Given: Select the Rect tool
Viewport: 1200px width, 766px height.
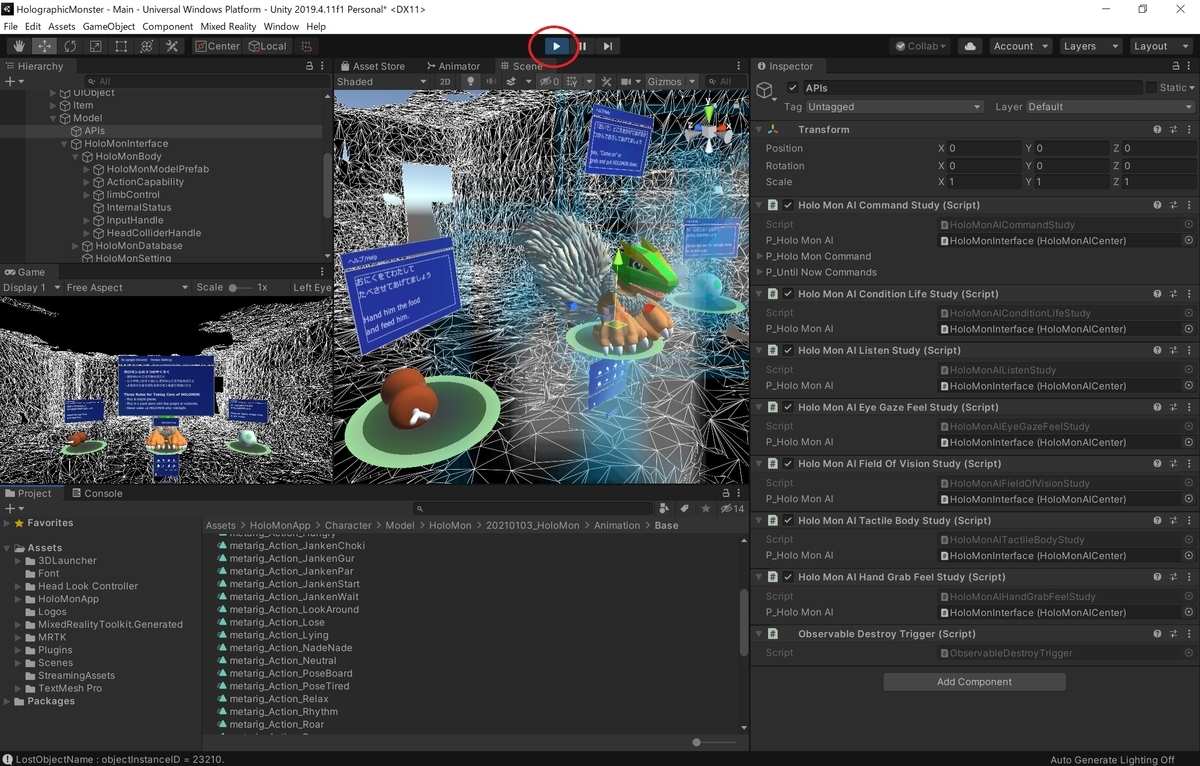Looking at the screenshot, I should [x=121, y=46].
